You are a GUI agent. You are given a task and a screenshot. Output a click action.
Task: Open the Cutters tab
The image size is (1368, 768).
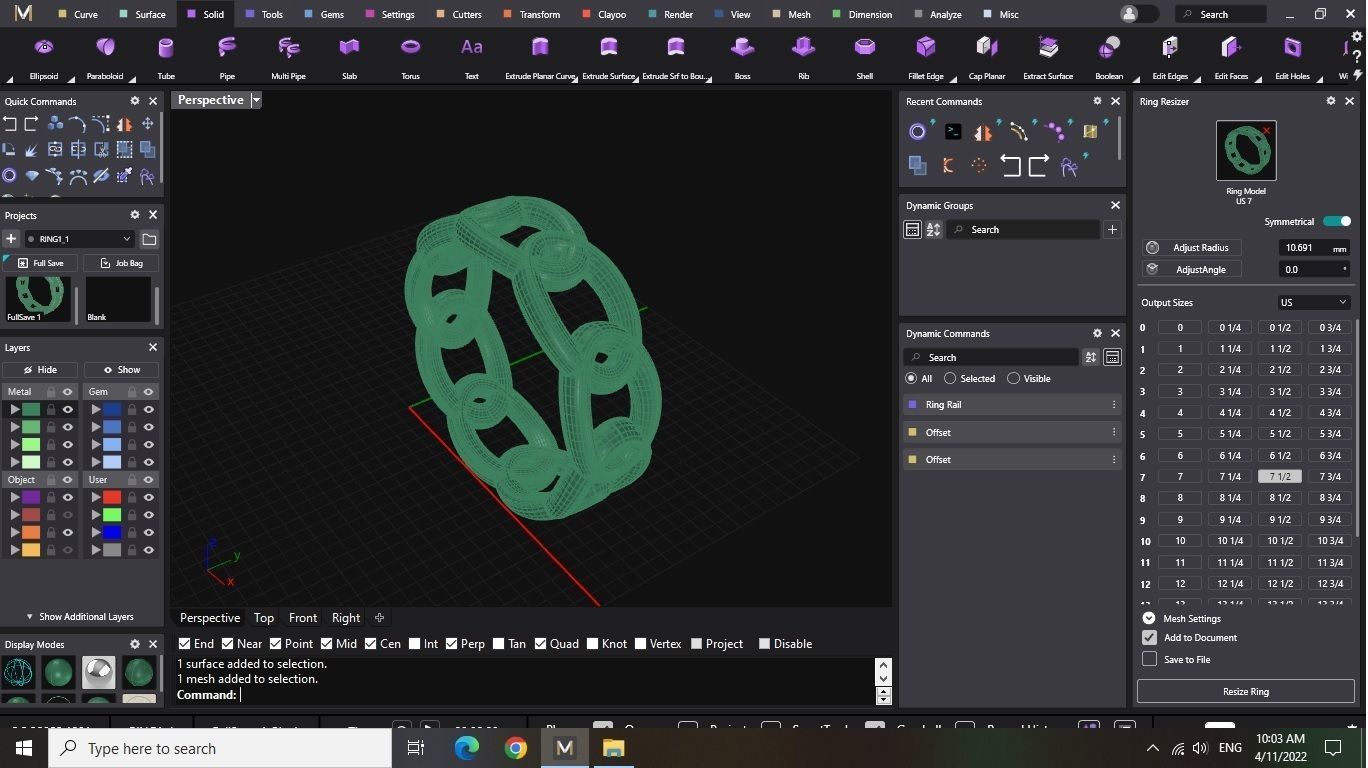pyautogui.click(x=460, y=14)
